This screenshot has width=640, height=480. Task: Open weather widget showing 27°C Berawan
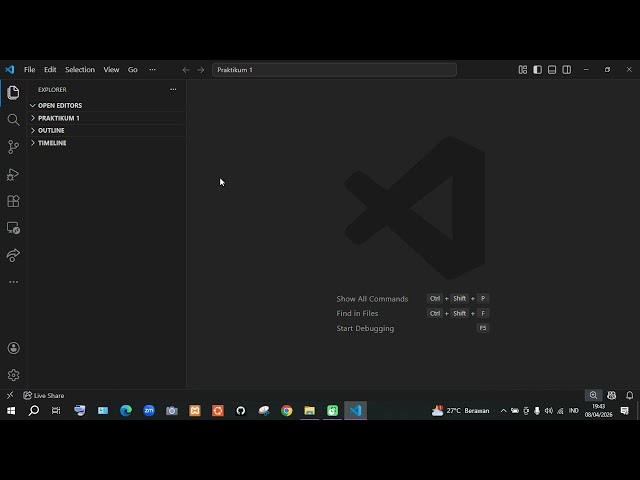[460, 411]
